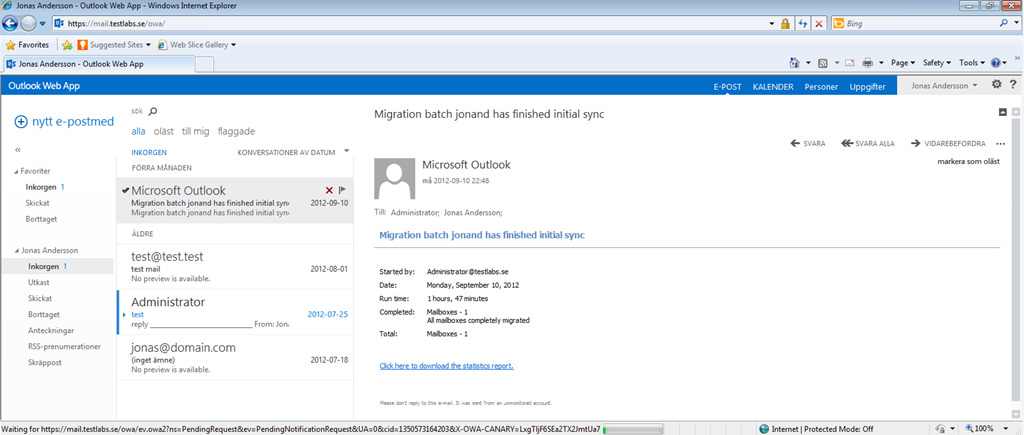Click the browser Forward button
Image resolution: width=1024 pixels, height=435 pixels.
(28, 23)
